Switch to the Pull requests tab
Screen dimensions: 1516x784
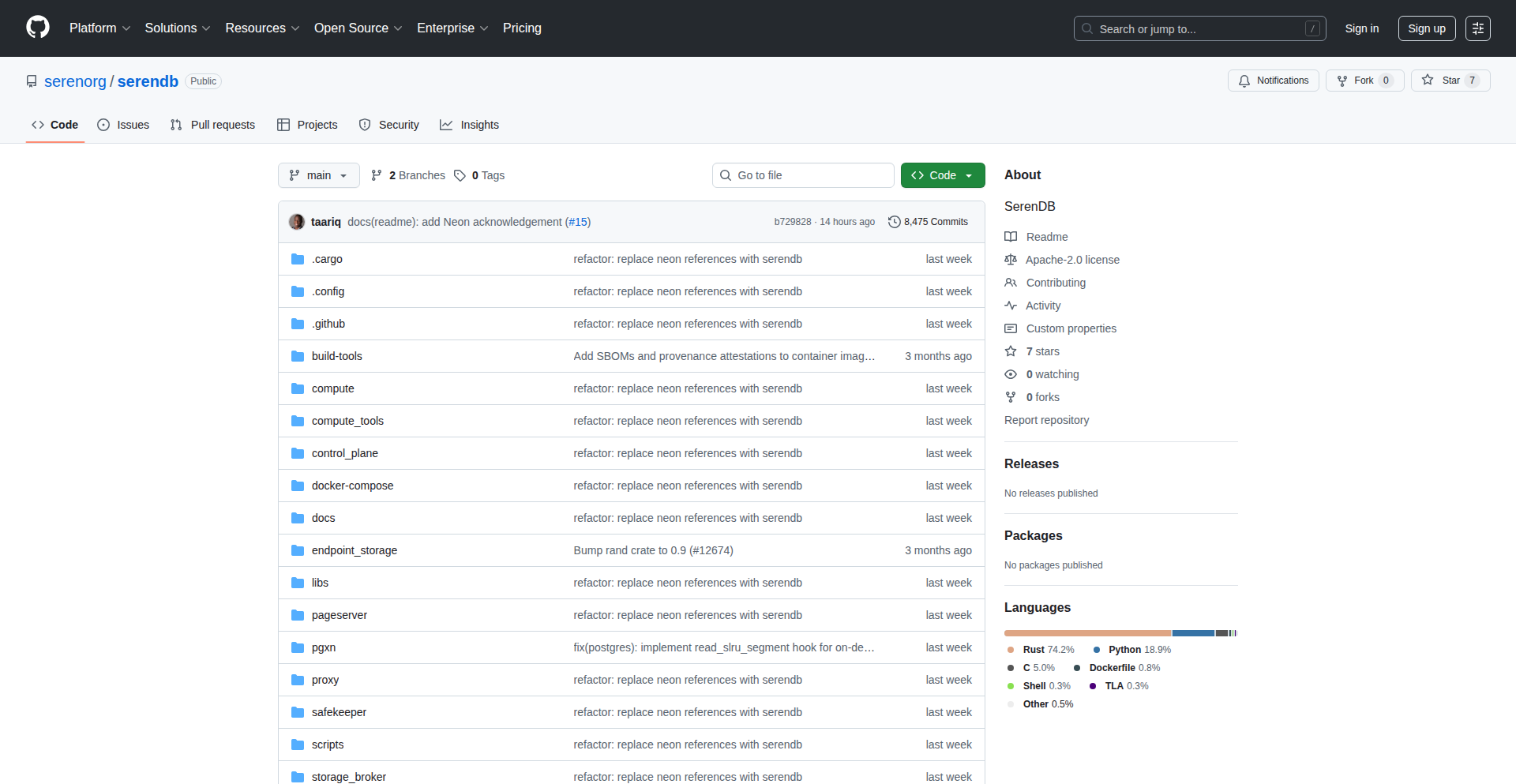click(213, 125)
